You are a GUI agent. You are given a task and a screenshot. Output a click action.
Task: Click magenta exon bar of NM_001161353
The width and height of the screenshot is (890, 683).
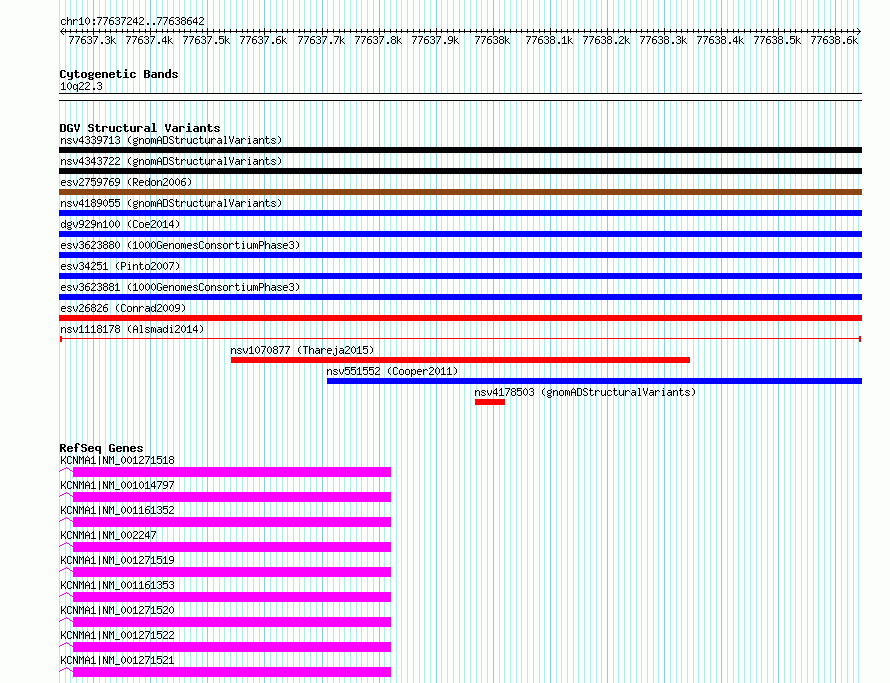(x=232, y=597)
